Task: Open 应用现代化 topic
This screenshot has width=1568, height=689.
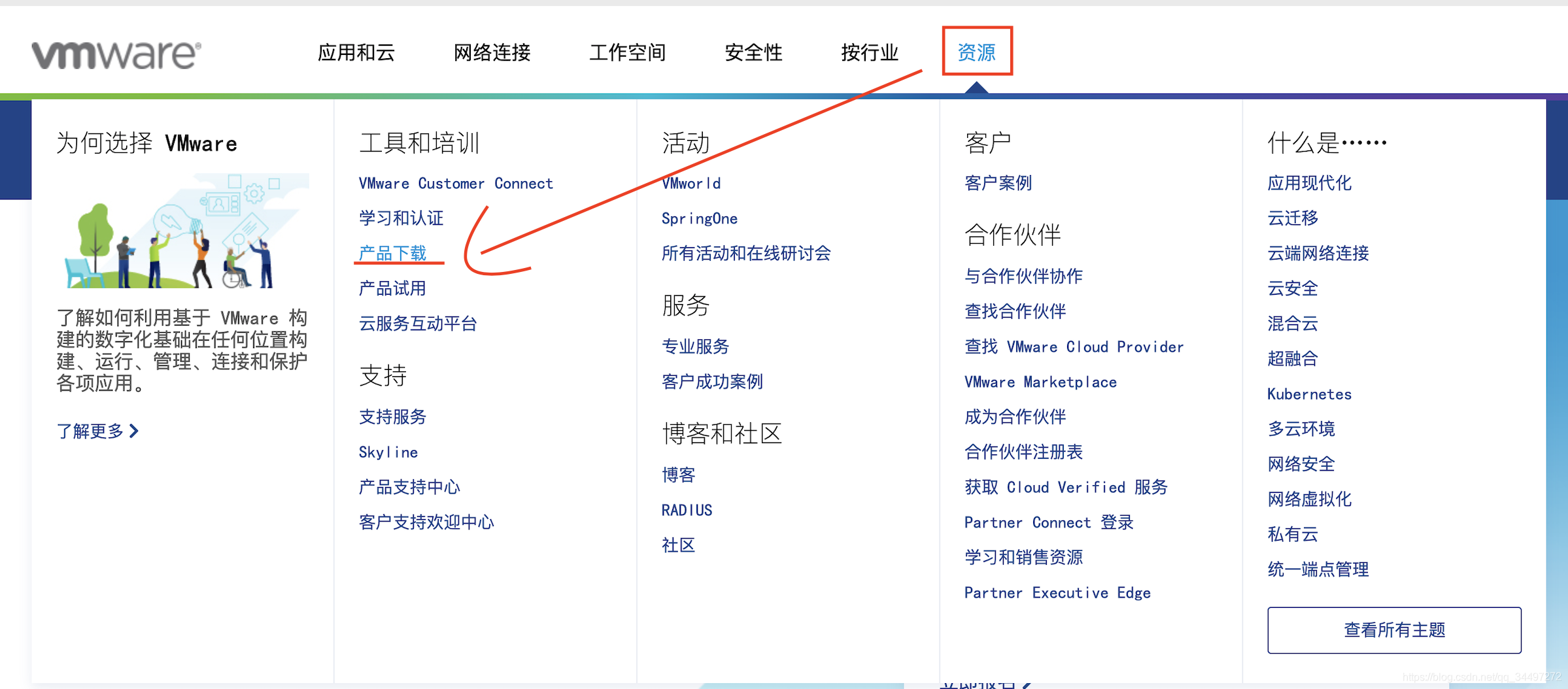Action: [1310, 183]
